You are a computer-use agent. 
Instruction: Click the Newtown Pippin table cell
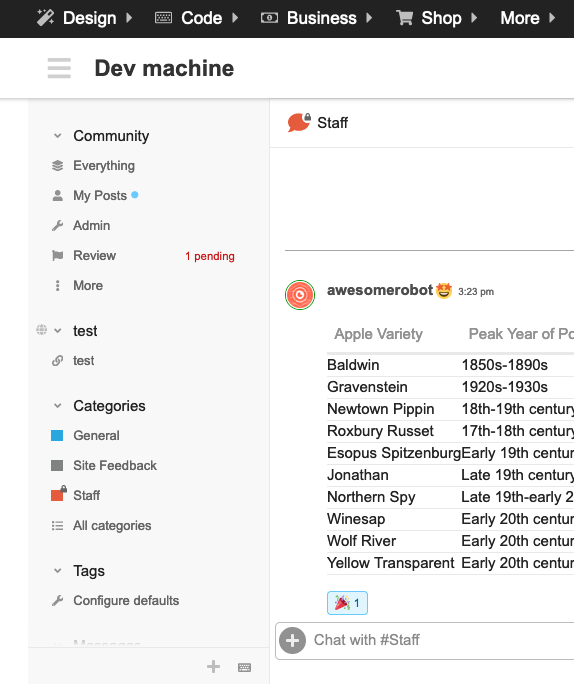381,409
